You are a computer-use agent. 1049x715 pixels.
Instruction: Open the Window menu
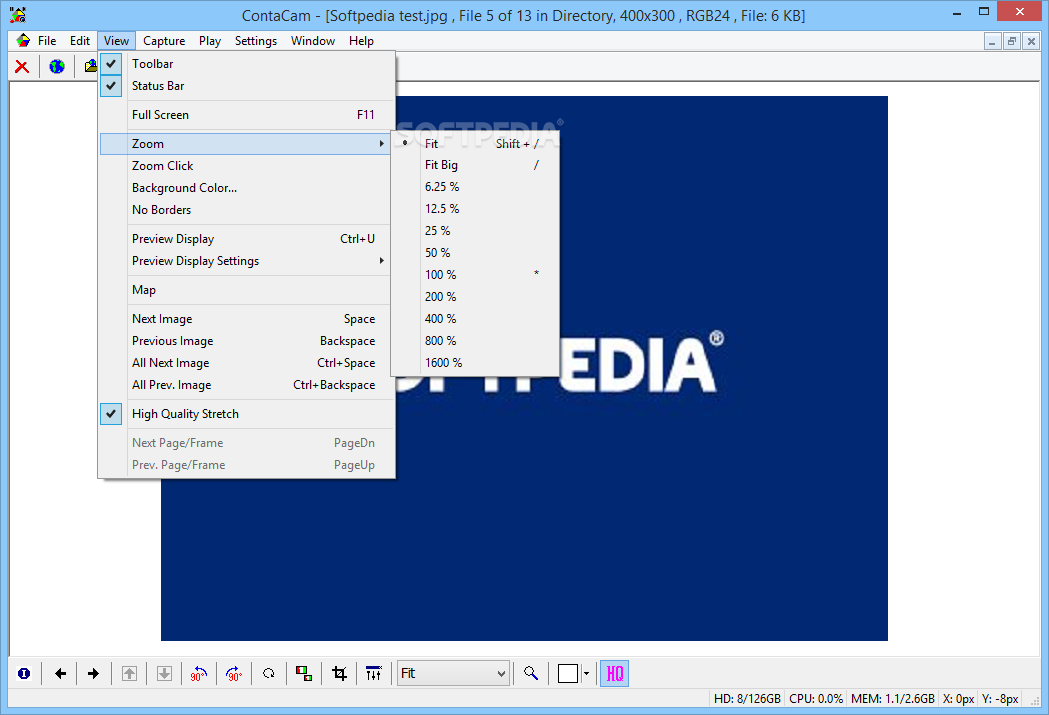312,41
